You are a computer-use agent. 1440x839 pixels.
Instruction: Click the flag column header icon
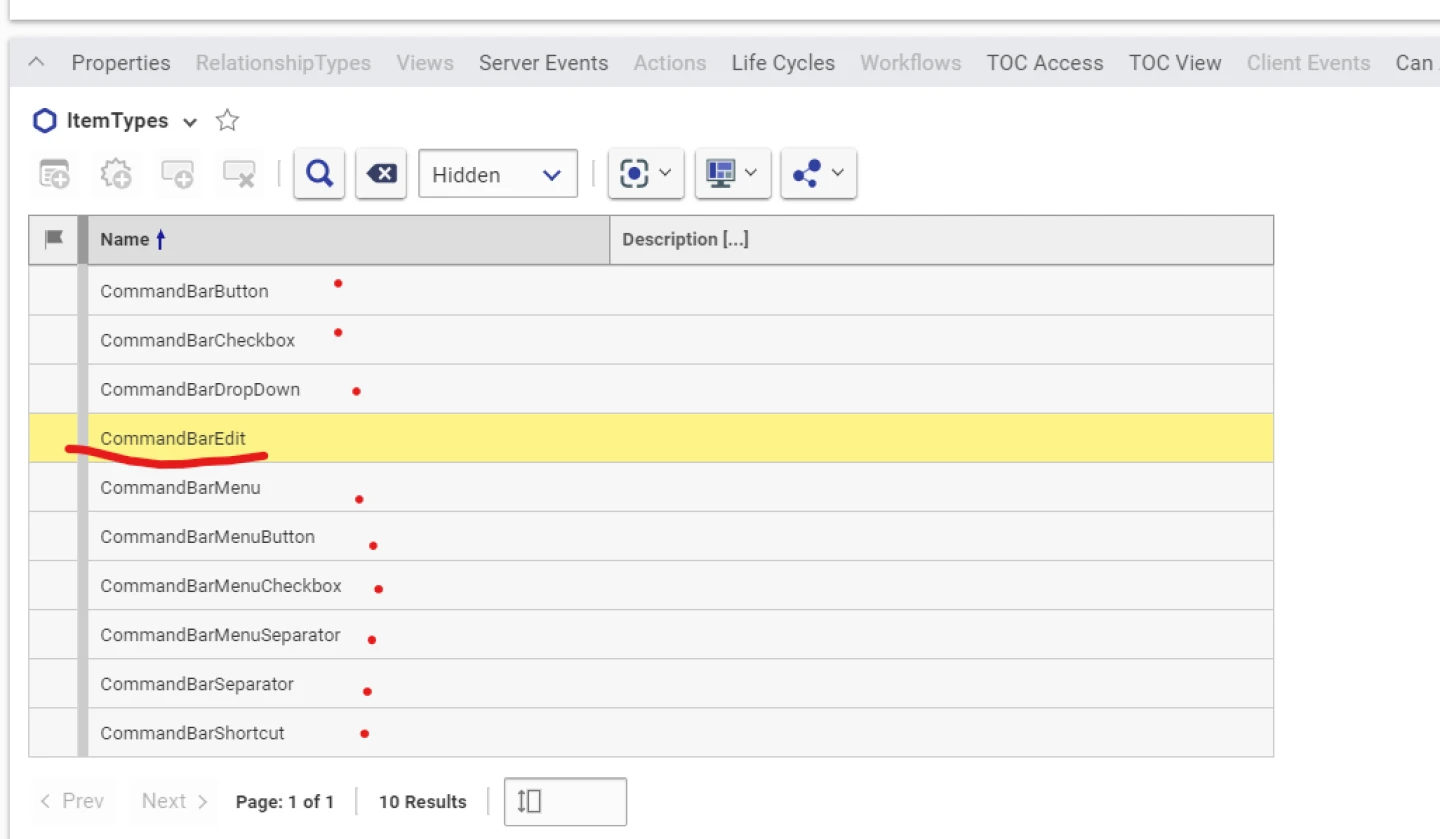click(x=54, y=239)
